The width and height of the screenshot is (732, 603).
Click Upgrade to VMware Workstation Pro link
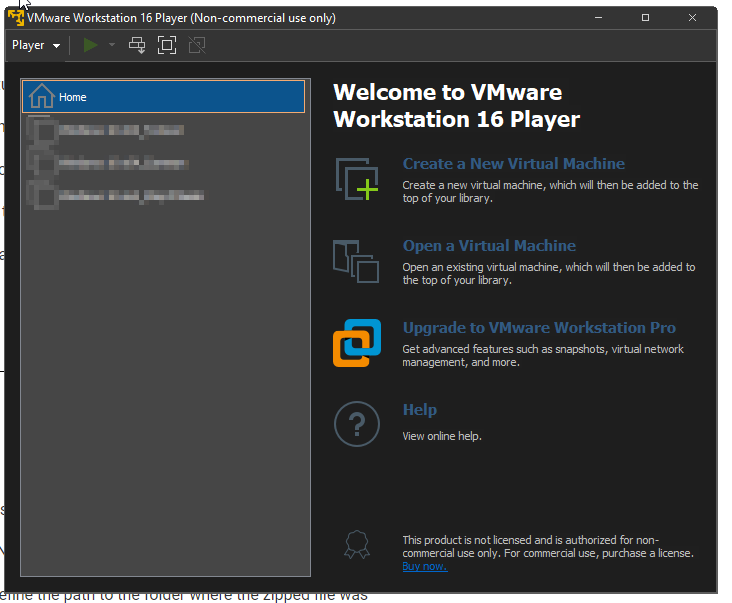click(539, 328)
